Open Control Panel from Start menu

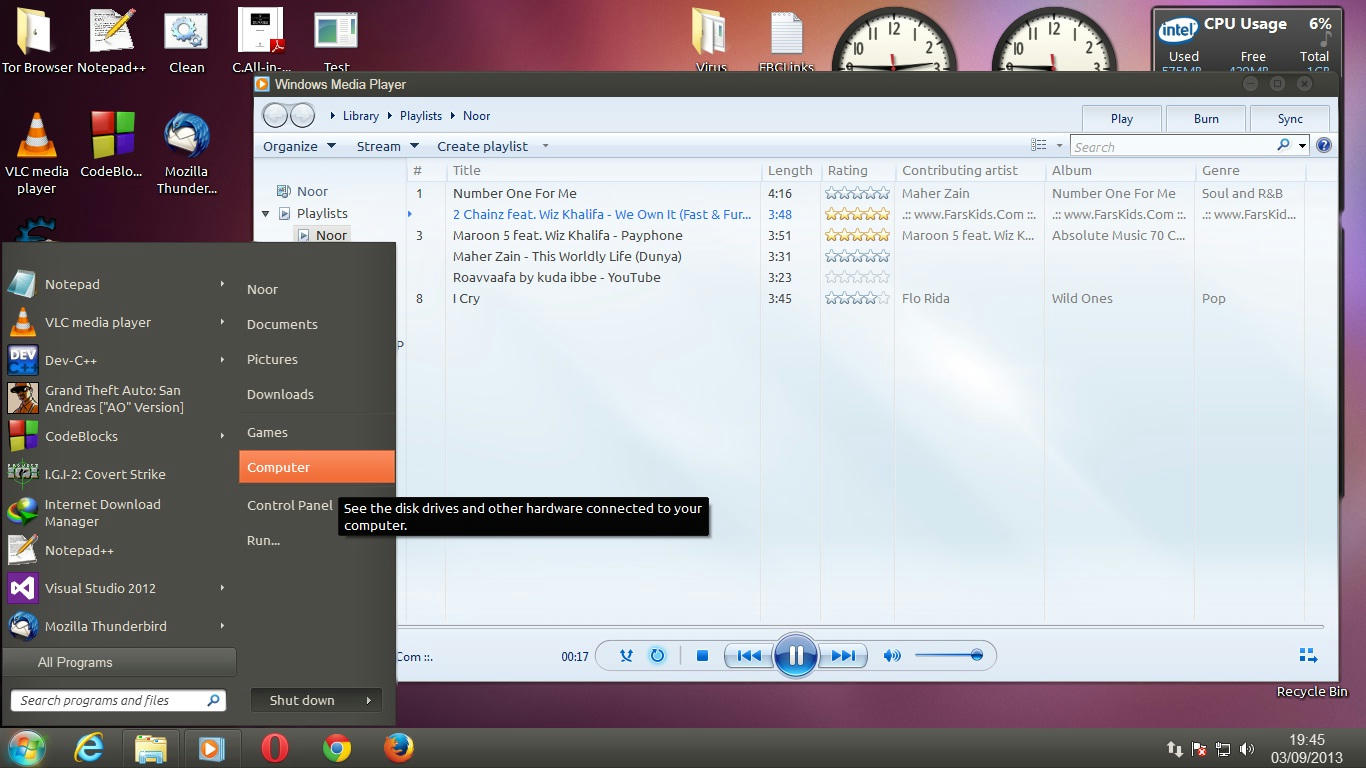290,505
